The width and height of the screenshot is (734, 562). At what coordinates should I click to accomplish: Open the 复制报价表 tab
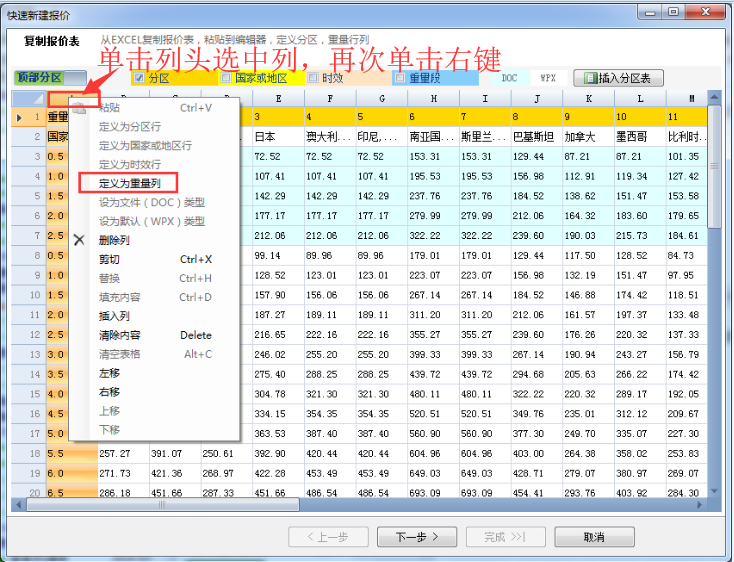pos(51,42)
